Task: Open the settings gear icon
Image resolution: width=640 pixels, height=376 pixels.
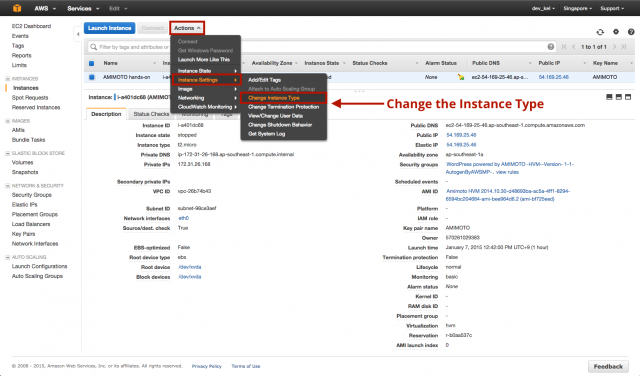Action: (616, 31)
